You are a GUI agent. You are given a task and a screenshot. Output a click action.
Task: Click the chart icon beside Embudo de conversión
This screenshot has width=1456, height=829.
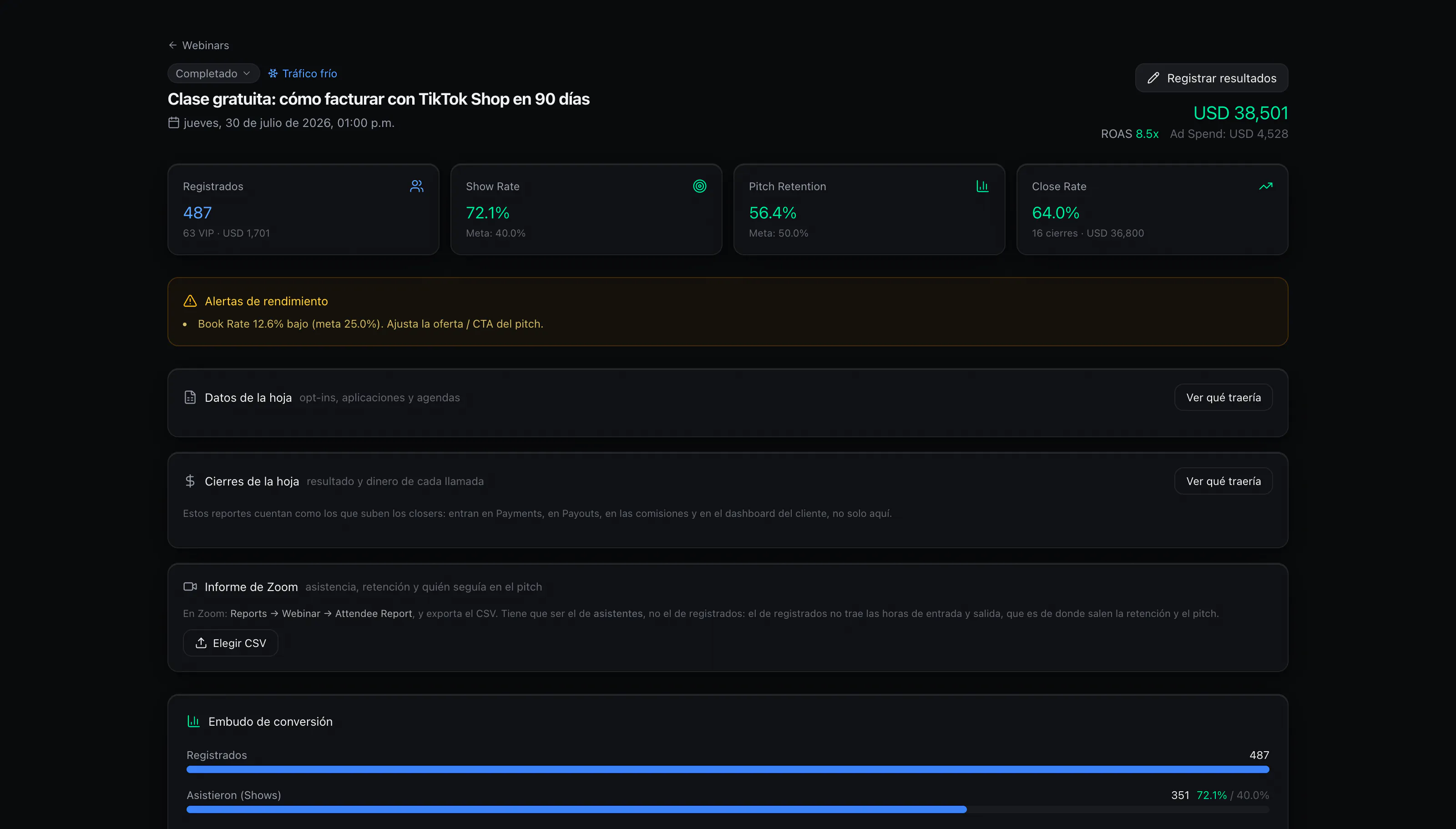[193, 721]
